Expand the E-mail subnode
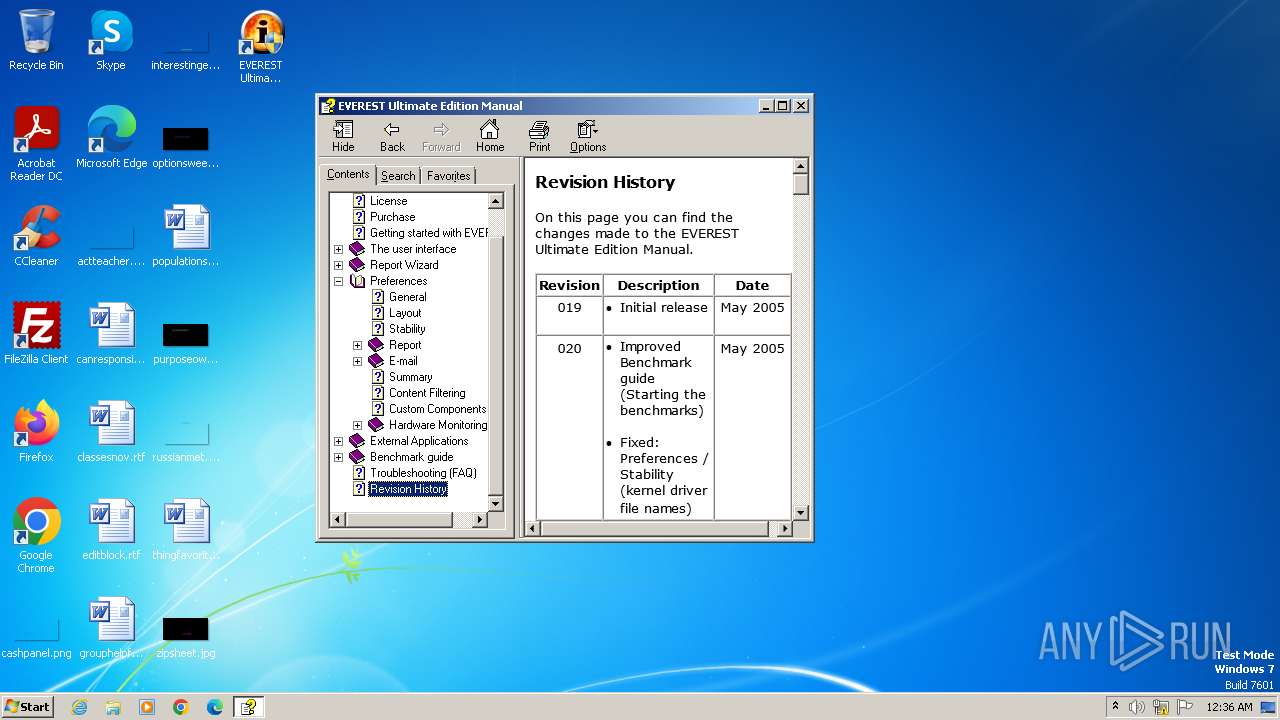The image size is (1280, 720). point(357,361)
